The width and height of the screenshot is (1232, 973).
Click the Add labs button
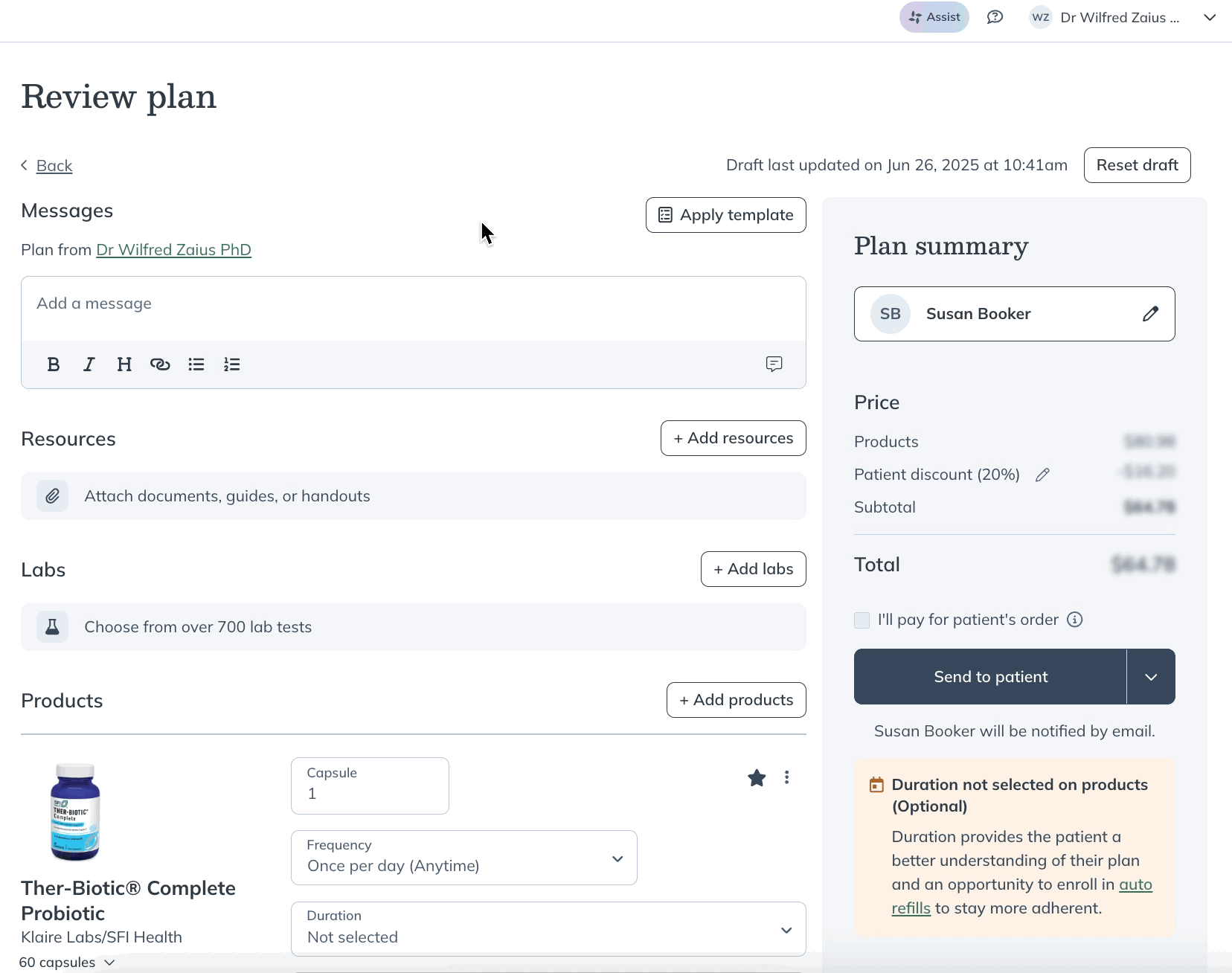tap(753, 569)
